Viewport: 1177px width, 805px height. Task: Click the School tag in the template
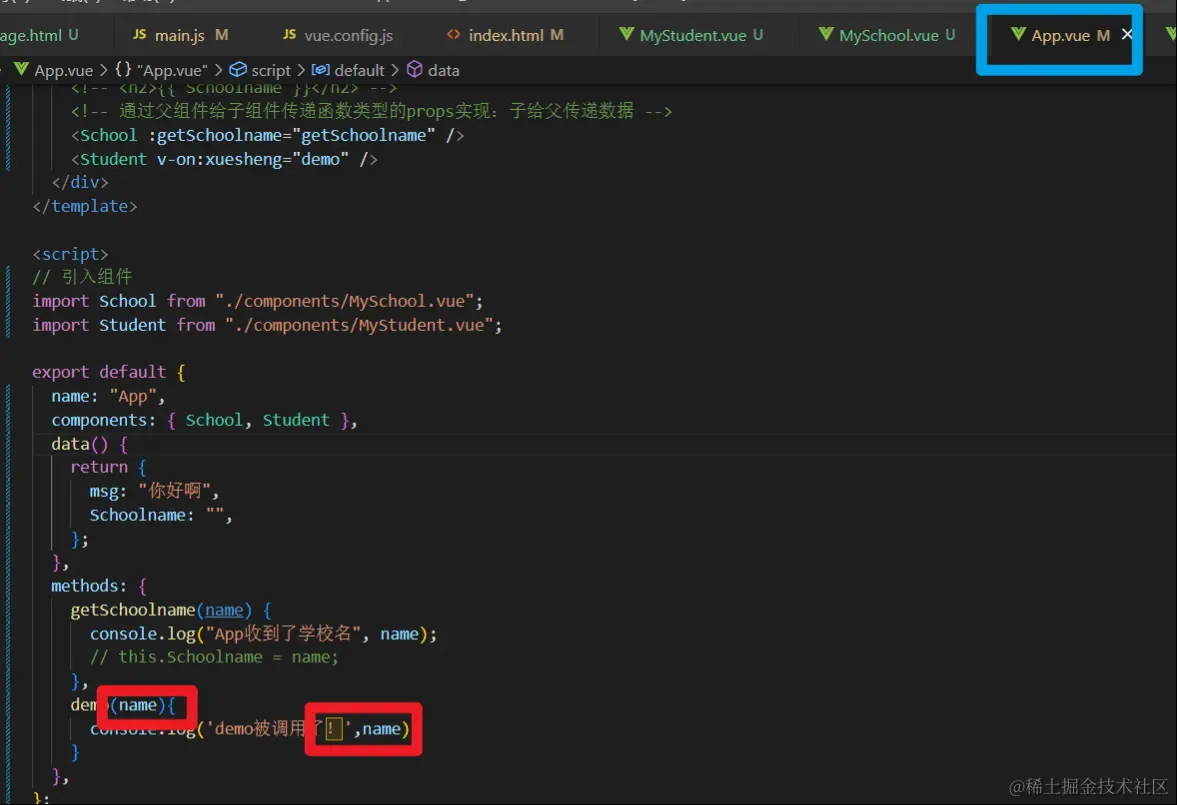(108, 135)
